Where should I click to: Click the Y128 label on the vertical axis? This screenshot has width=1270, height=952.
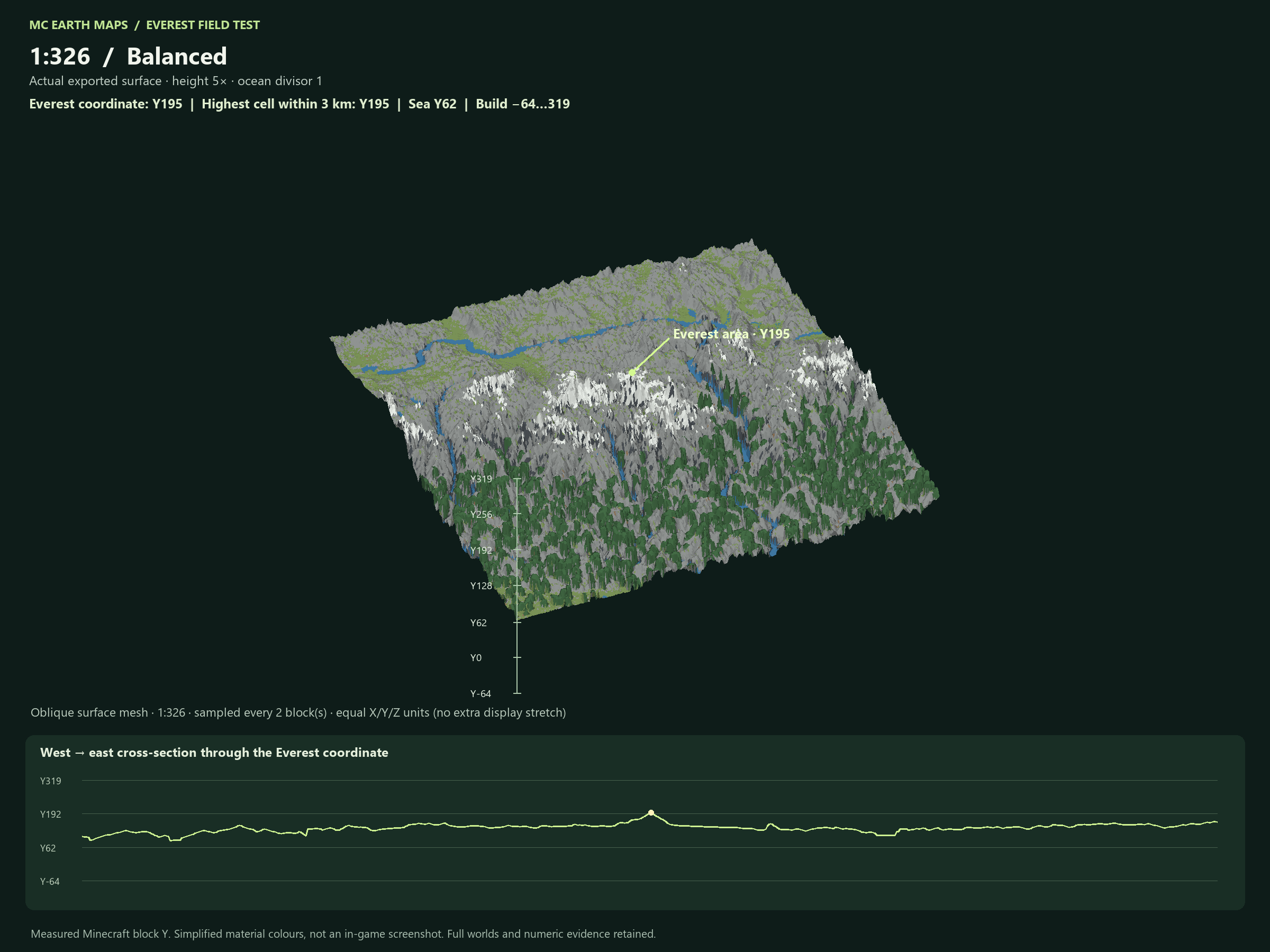[x=481, y=585]
